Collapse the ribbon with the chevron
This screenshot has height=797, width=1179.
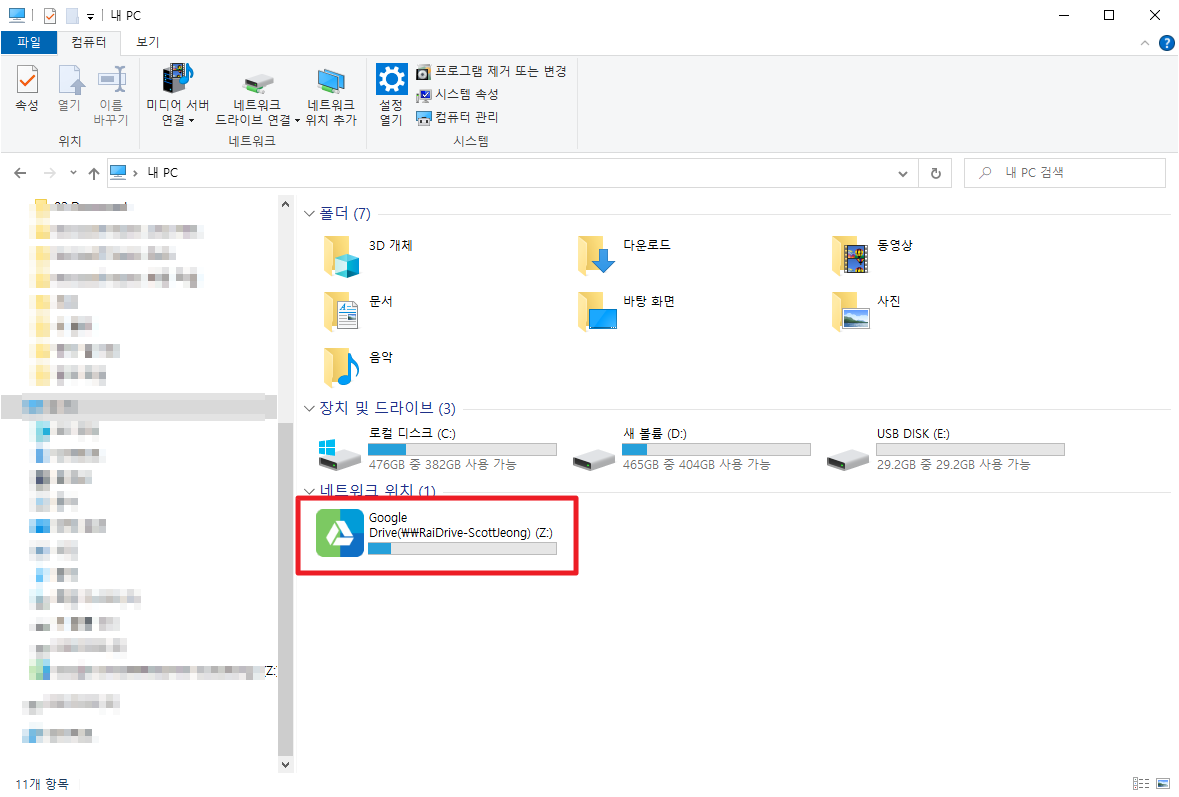tap(1145, 42)
